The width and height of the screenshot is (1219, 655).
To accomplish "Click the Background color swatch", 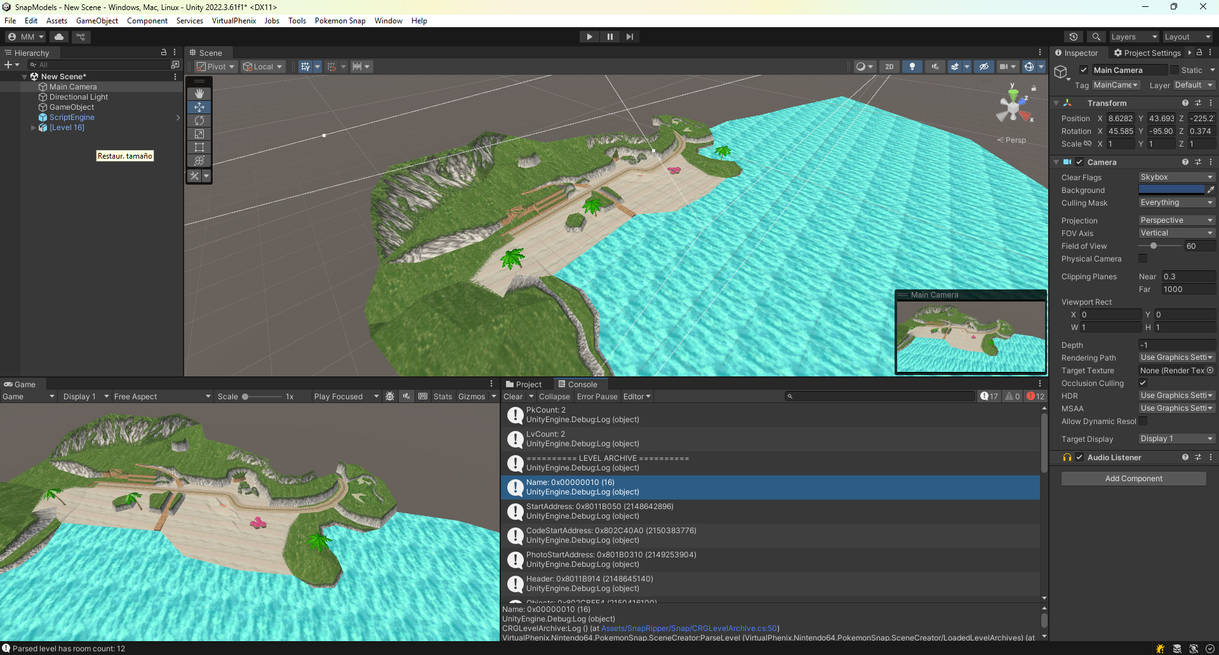I will point(1171,190).
